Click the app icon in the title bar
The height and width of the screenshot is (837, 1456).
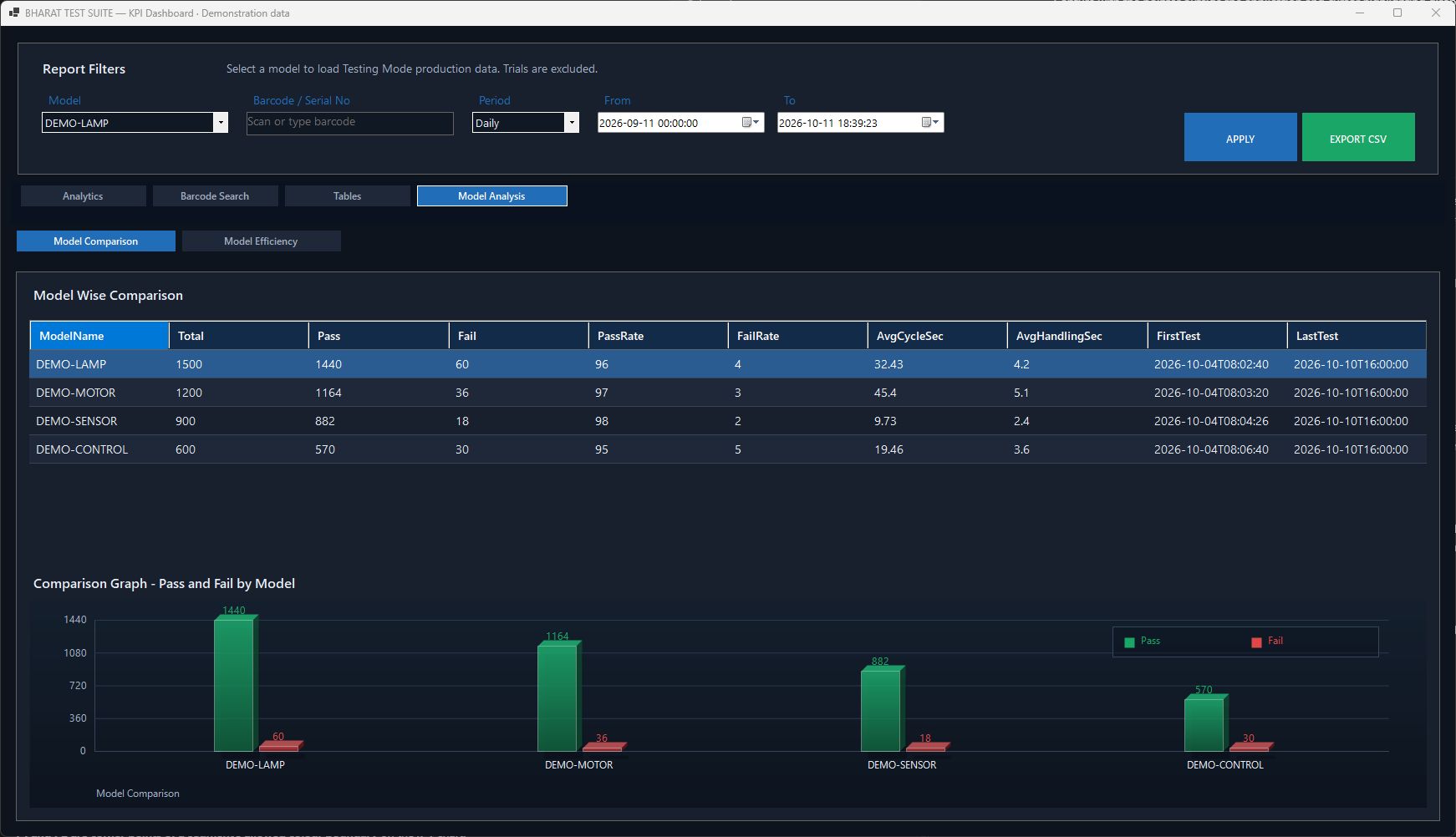point(14,13)
